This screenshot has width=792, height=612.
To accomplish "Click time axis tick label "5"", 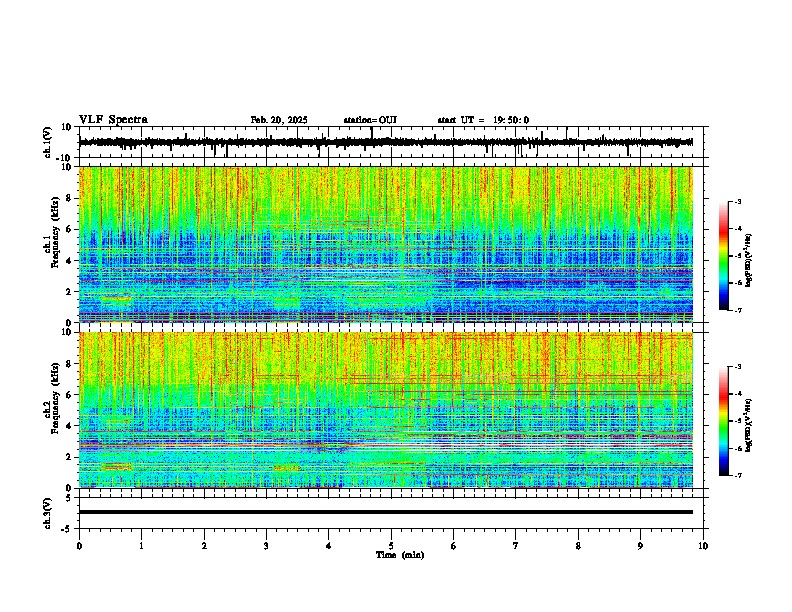I will 391,546.
